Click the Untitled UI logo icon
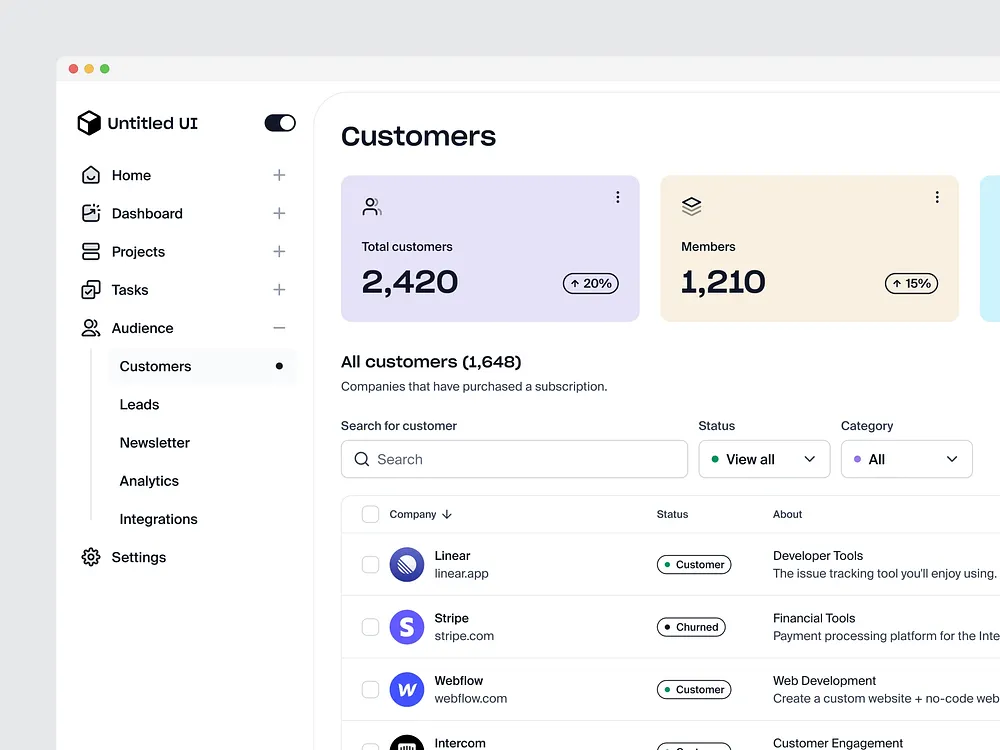The height and width of the screenshot is (750, 1000). pos(89,122)
